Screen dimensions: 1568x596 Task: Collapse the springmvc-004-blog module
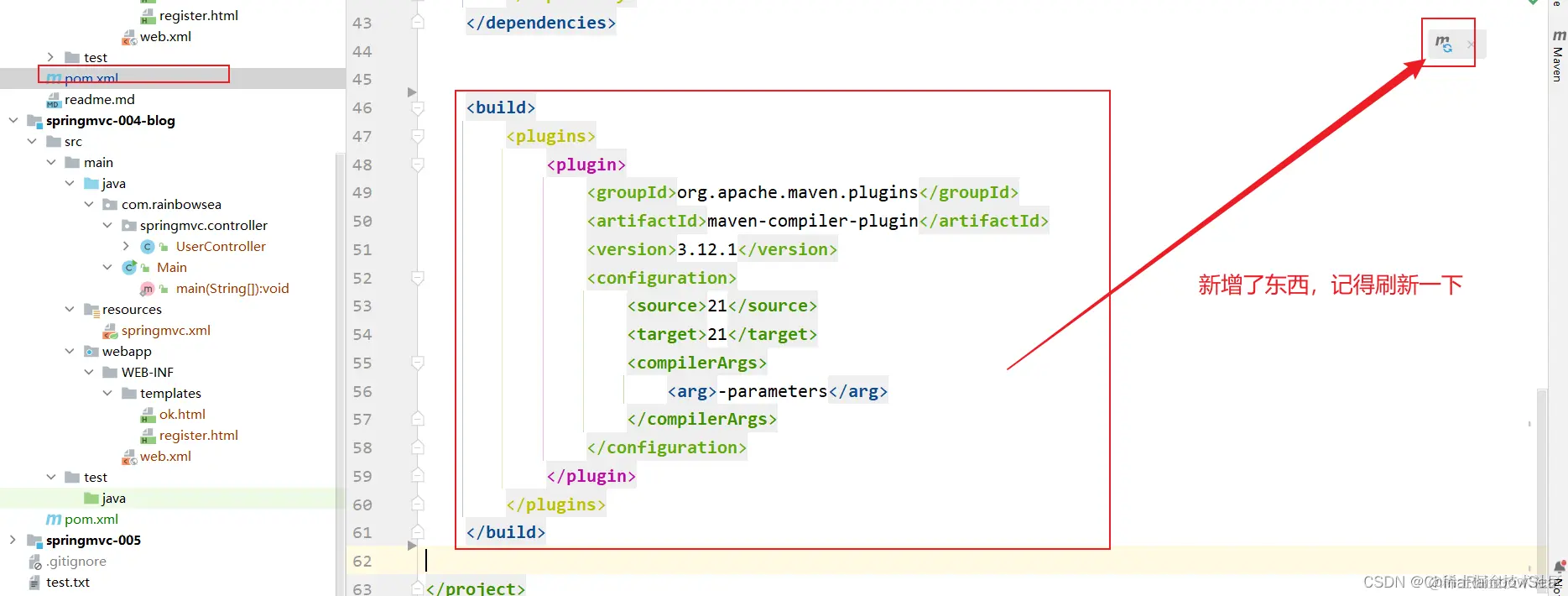pos(13,120)
